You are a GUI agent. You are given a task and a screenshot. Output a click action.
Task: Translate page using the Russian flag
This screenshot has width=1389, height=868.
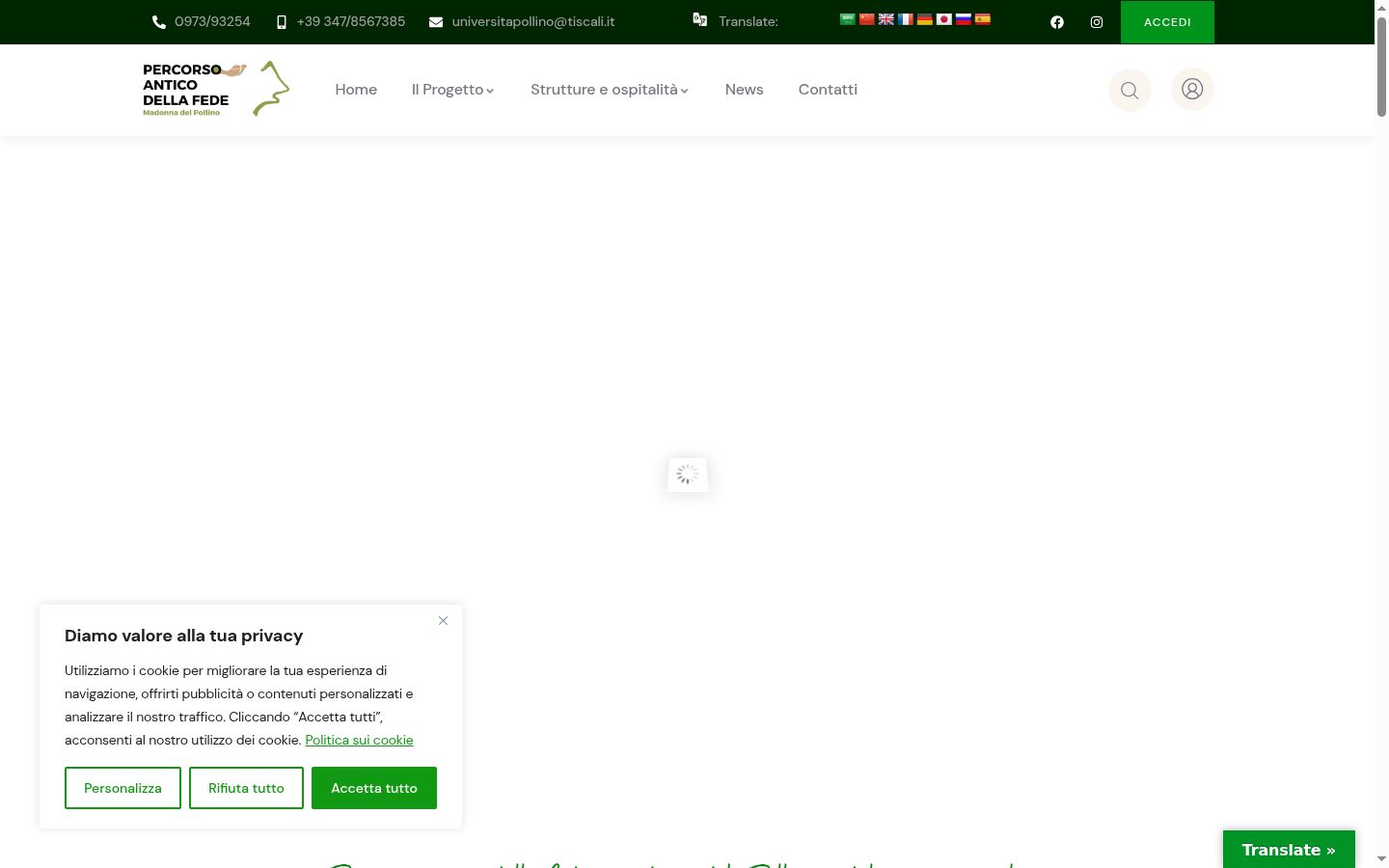coord(963,19)
